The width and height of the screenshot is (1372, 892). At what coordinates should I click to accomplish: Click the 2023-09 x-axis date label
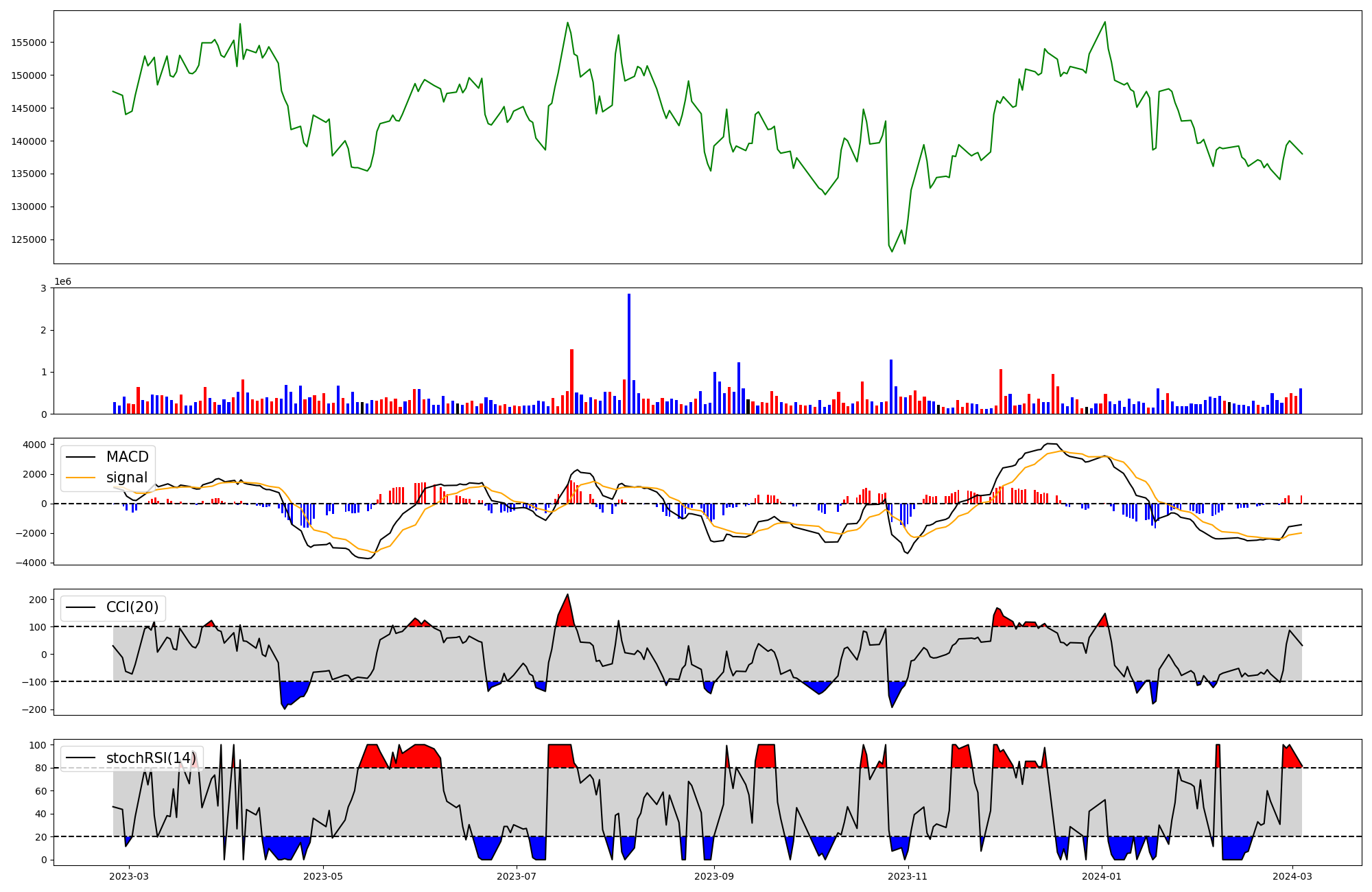714,876
